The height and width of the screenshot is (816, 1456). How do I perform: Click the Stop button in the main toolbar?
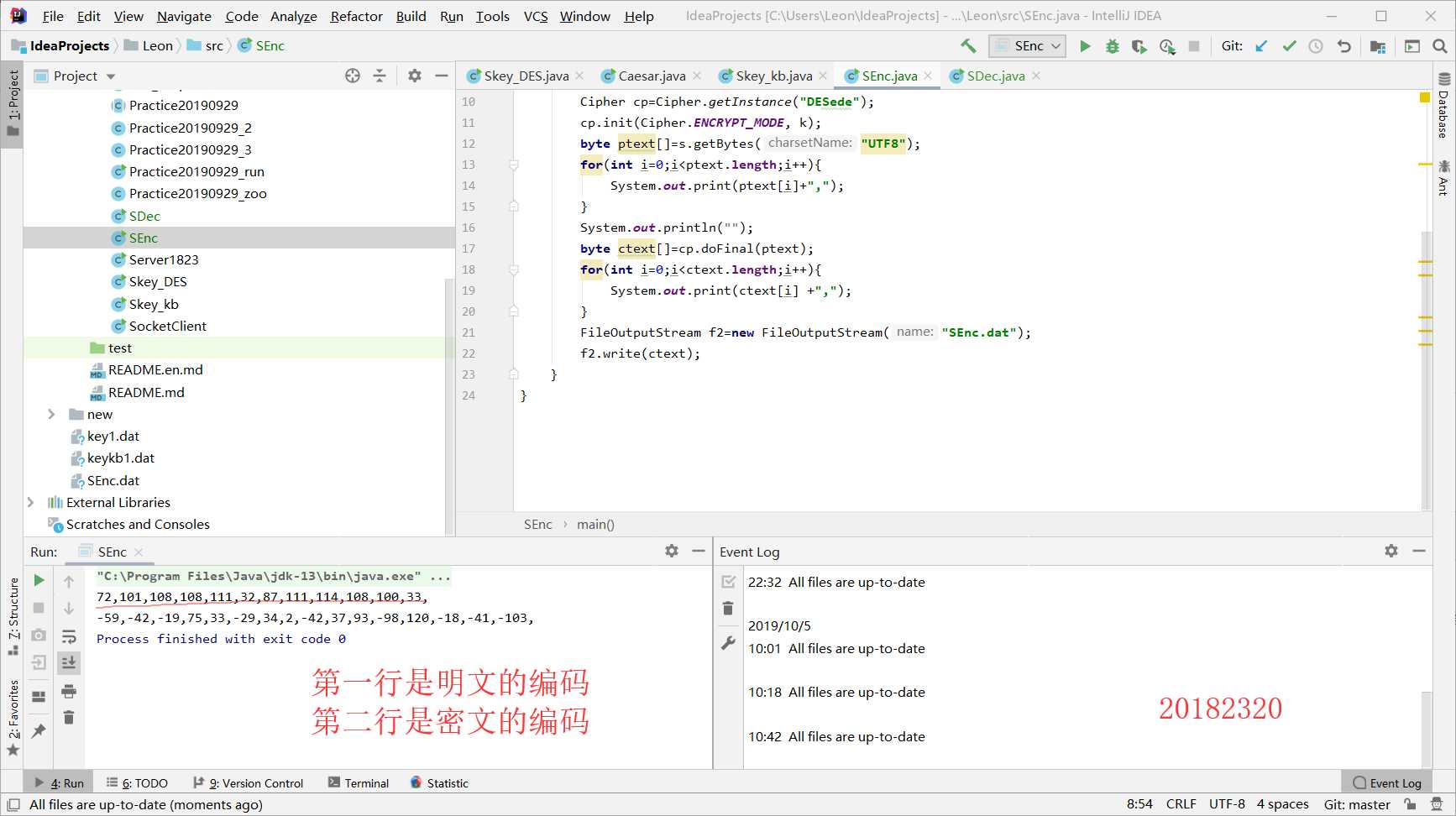pyautogui.click(x=1193, y=46)
